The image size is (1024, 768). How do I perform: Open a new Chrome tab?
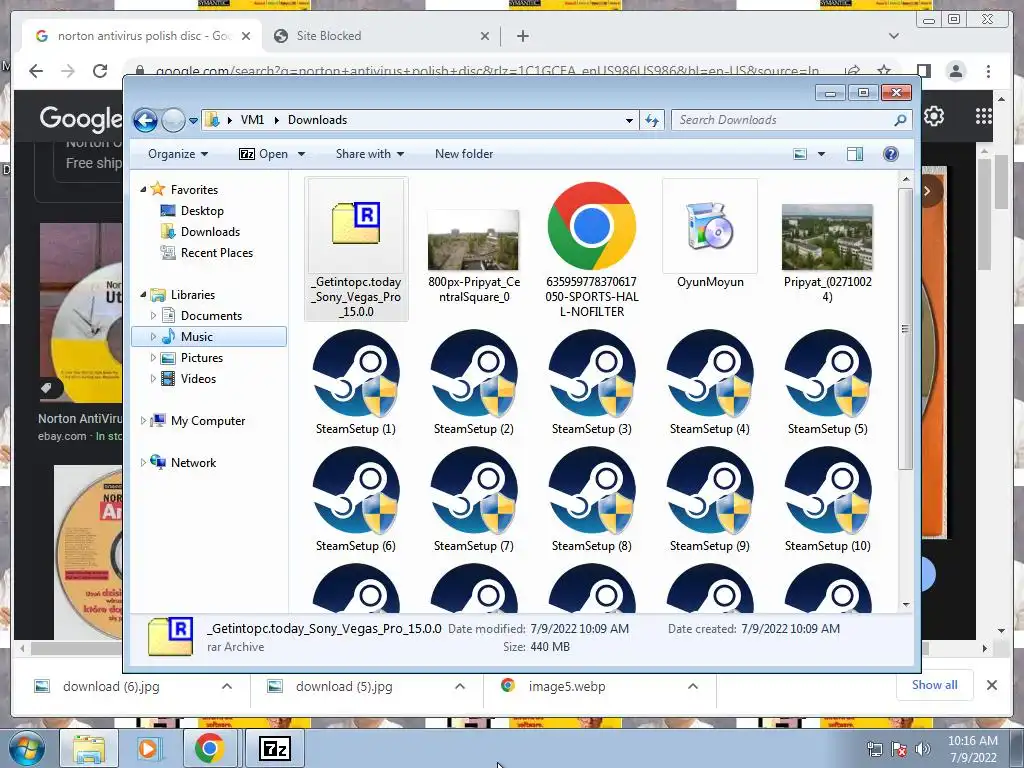click(522, 36)
